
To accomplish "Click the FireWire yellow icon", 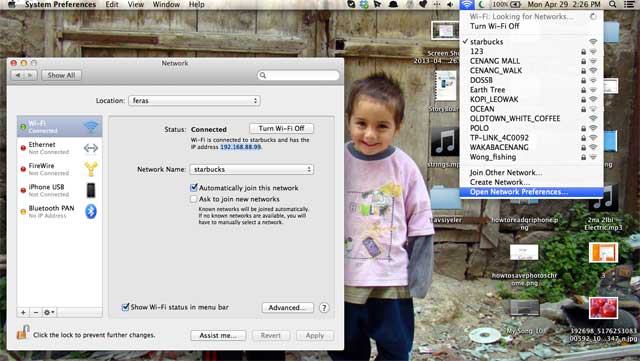I will [91, 169].
